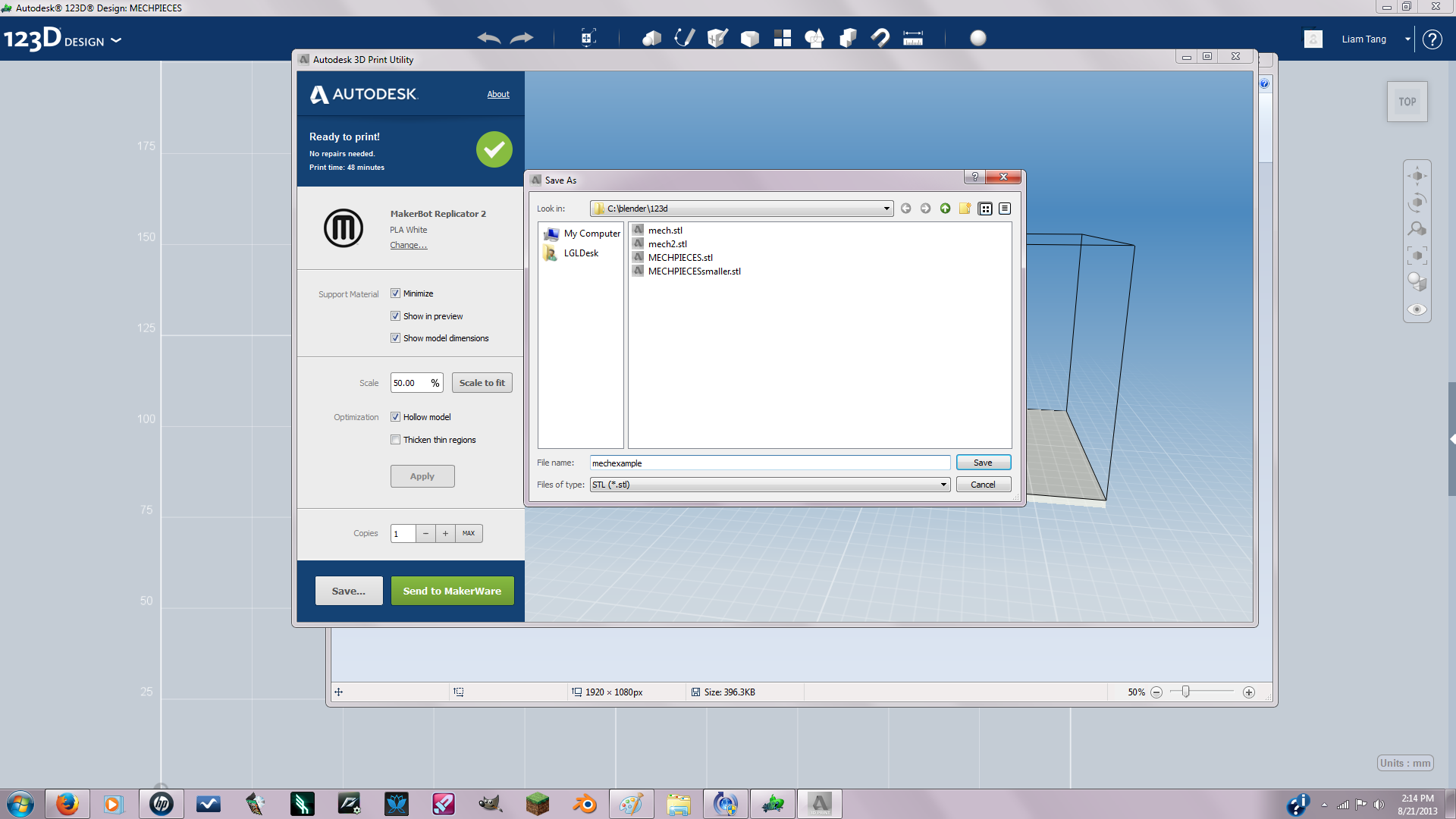Click the Change… printer link
The height and width of the screenshot is (819, 1456).
[x=408, y=245]
